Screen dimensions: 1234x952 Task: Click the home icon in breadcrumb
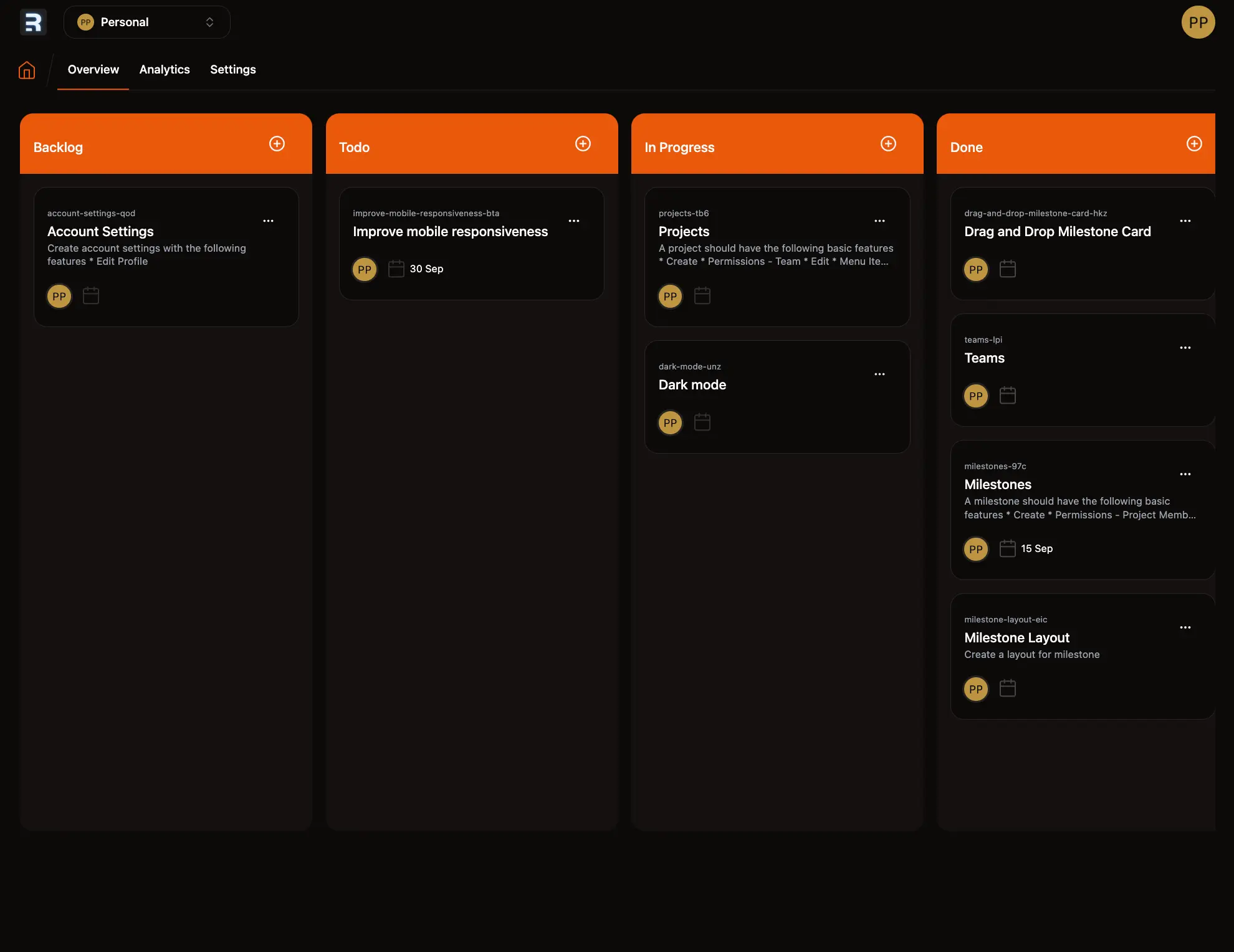click(x=27, y=70)
